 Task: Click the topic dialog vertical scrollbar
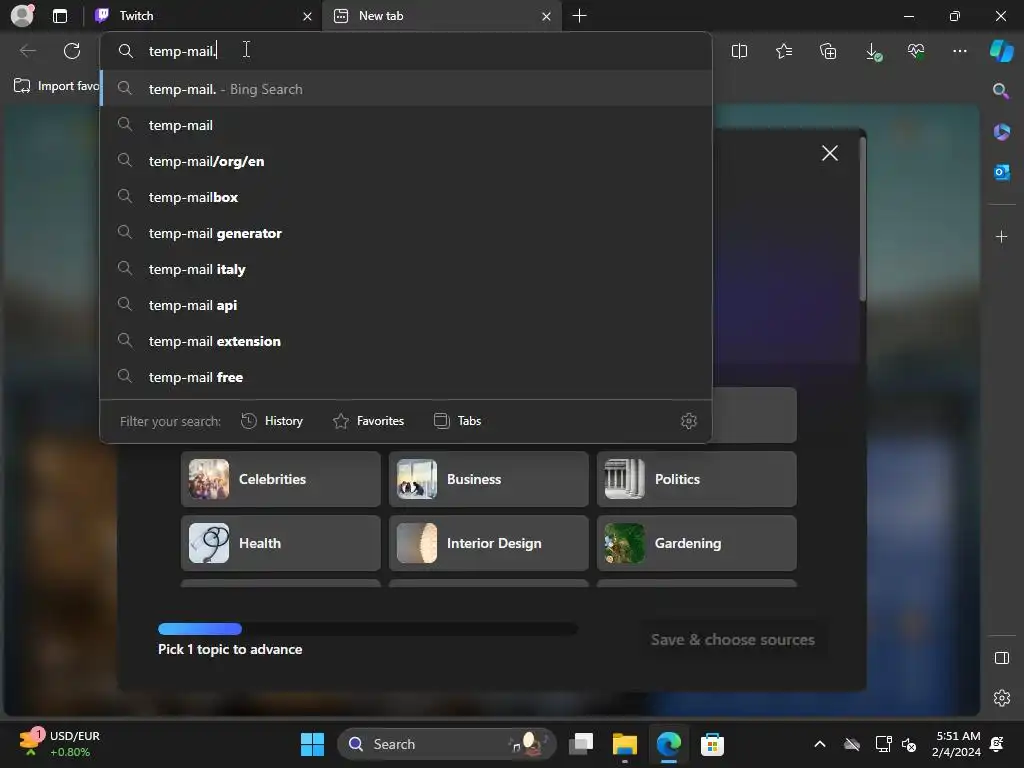pyautogui.click(x=863, y=219)
